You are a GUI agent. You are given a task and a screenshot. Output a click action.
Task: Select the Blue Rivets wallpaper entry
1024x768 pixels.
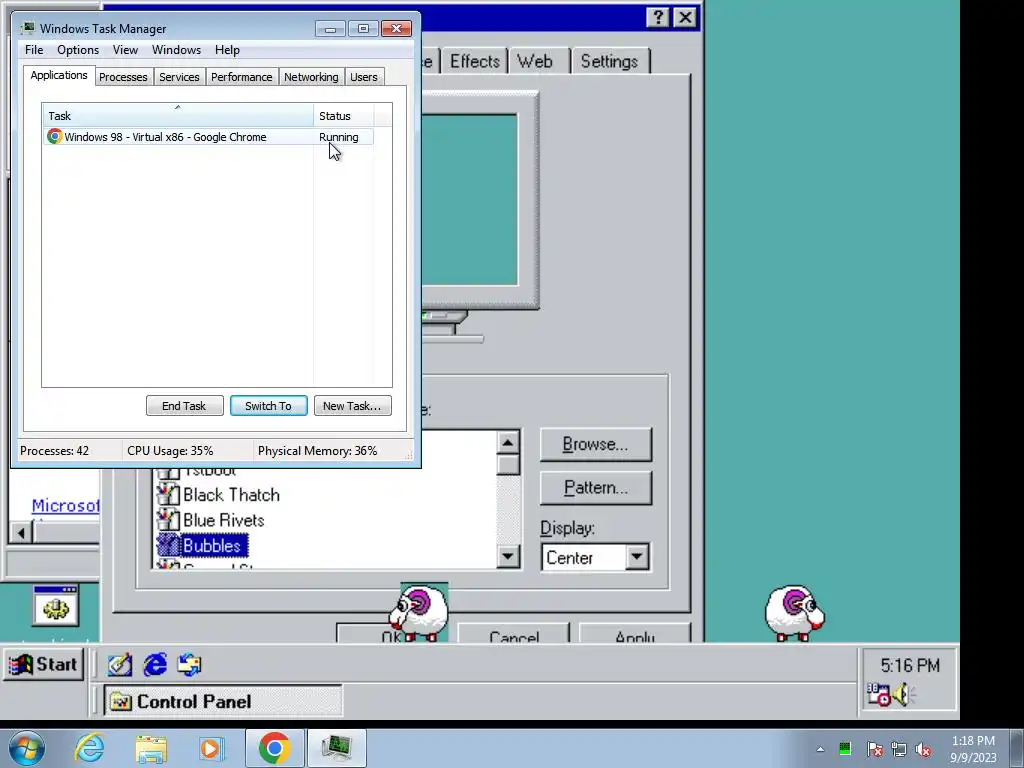tap(223, 520)
